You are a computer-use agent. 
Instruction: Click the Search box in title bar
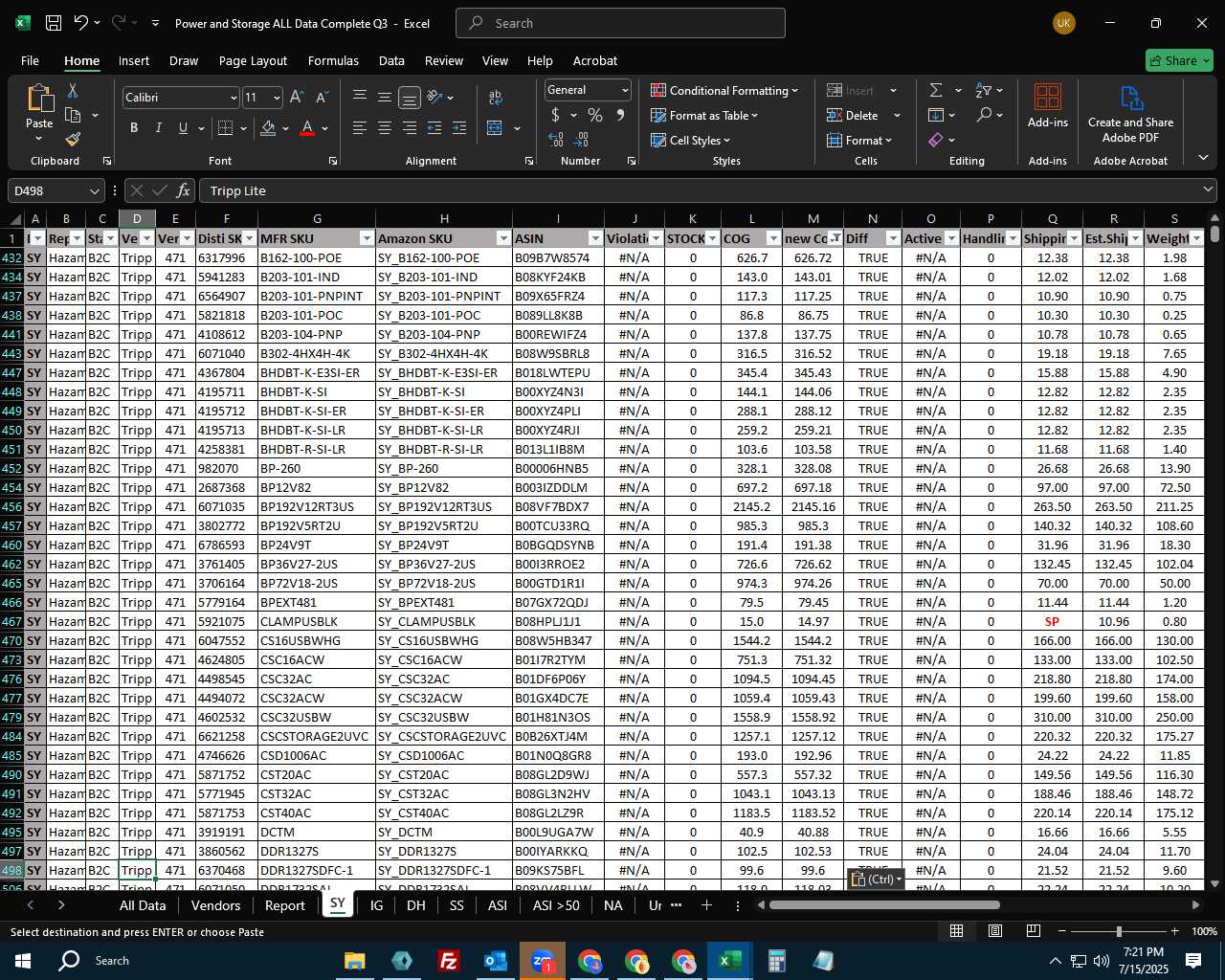click(x=620, y=23)
